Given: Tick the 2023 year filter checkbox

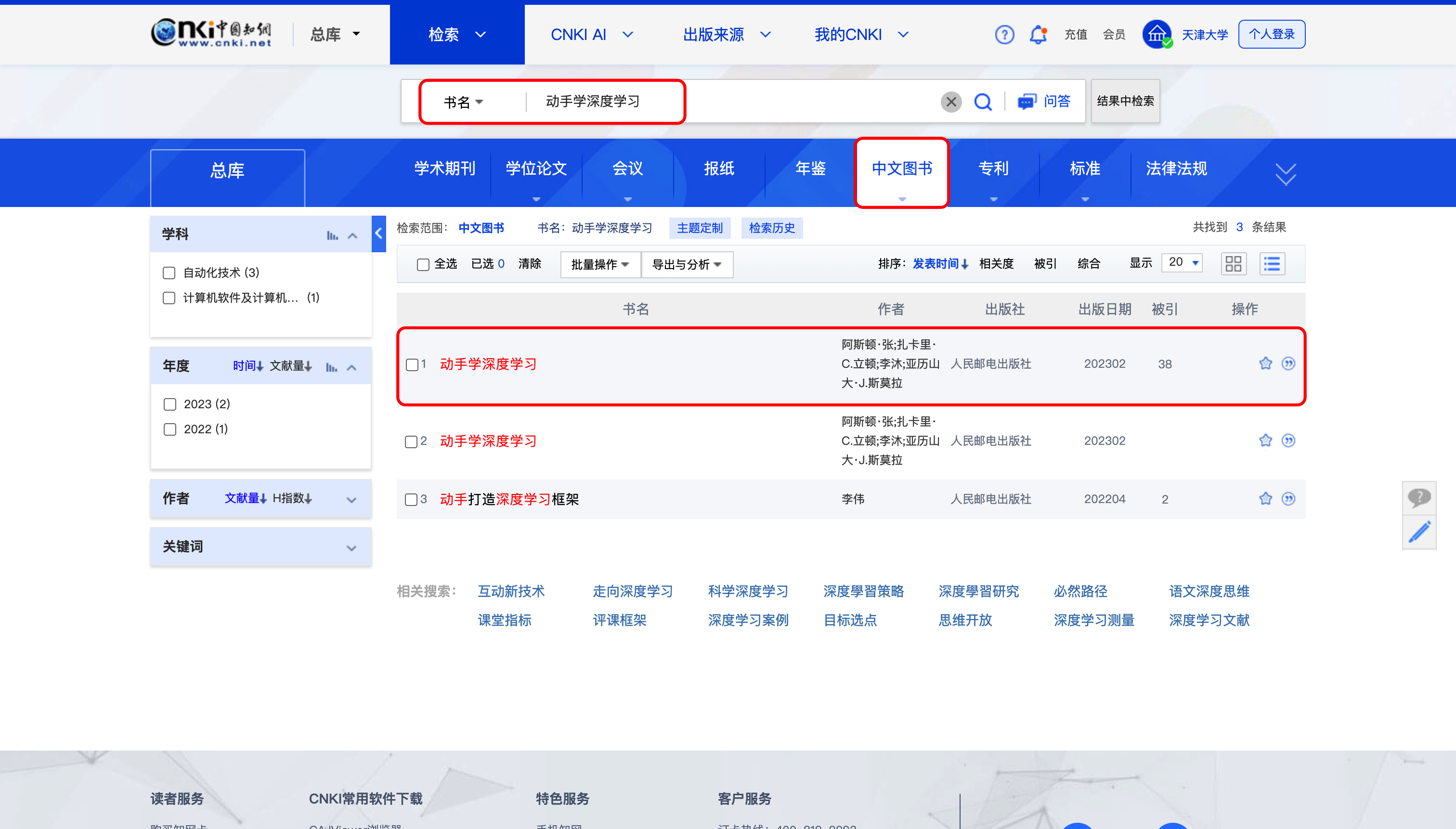Looking at the screenshot, I should click(169, 404).
